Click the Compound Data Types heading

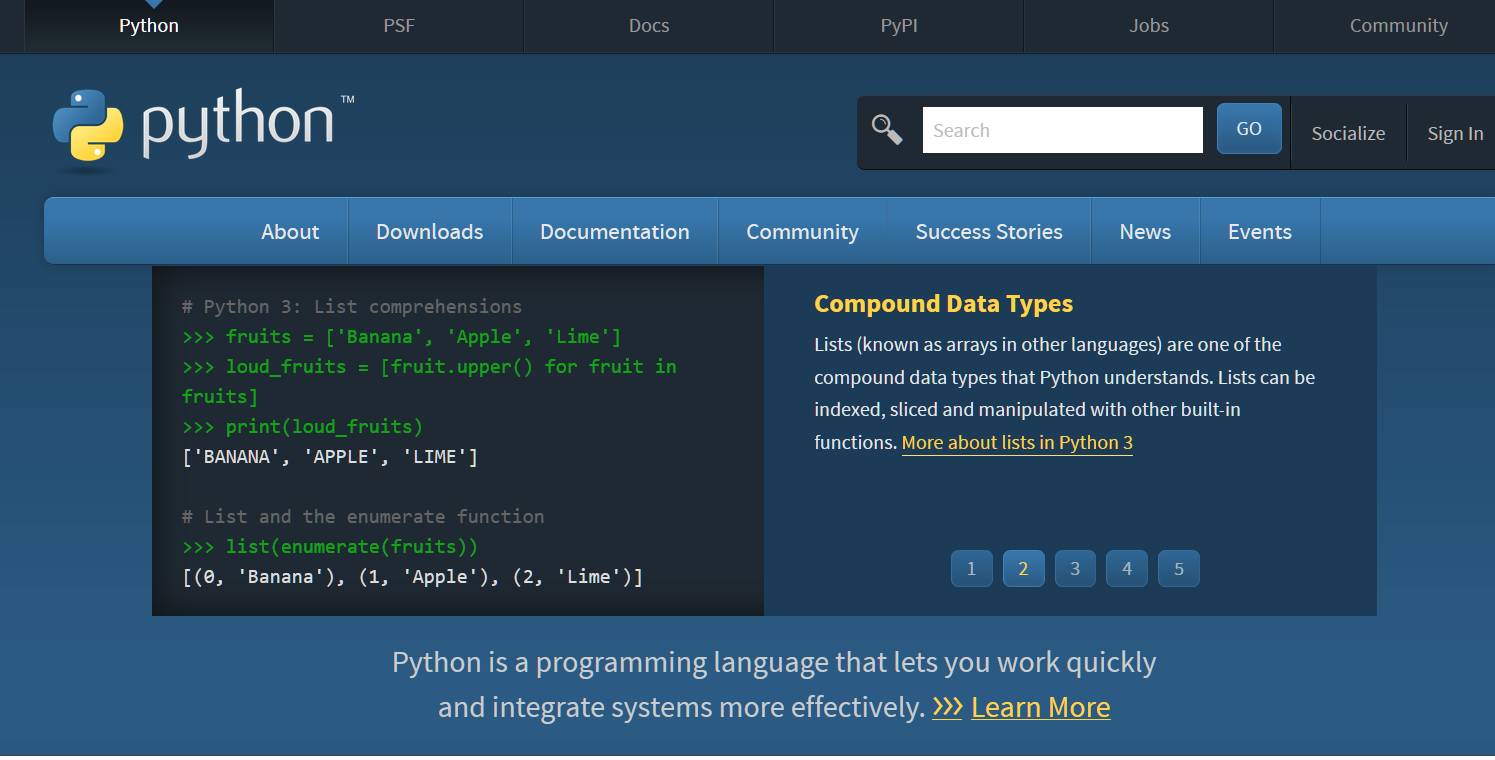click(943, 304)
